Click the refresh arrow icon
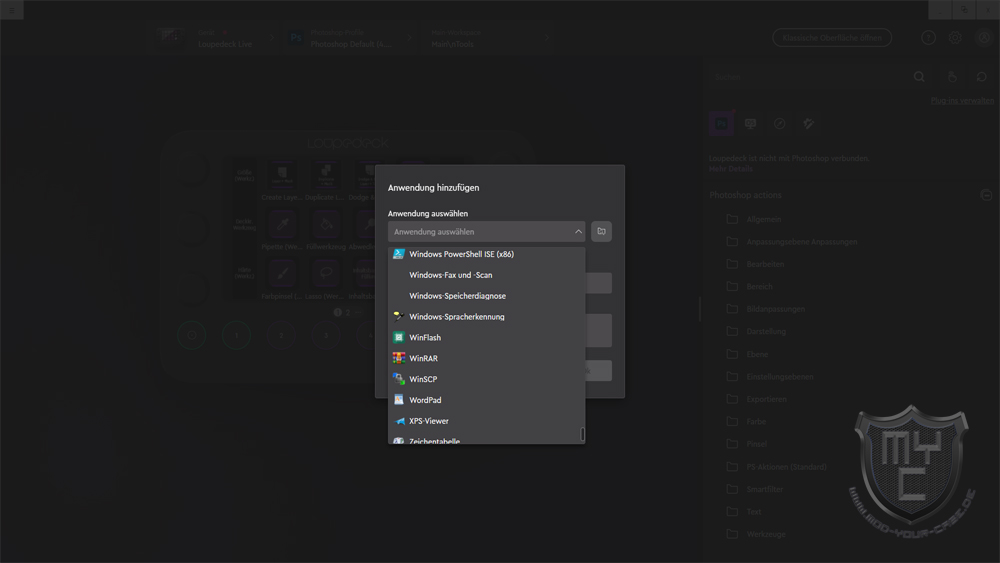This screenshot has width=1000, height=563. (x=982, y=77)
